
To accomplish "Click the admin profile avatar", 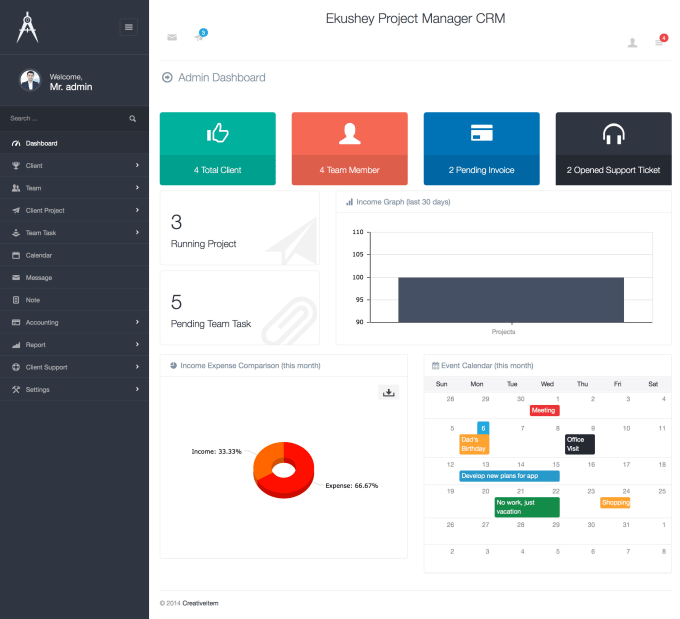I will tap(30, 80).
